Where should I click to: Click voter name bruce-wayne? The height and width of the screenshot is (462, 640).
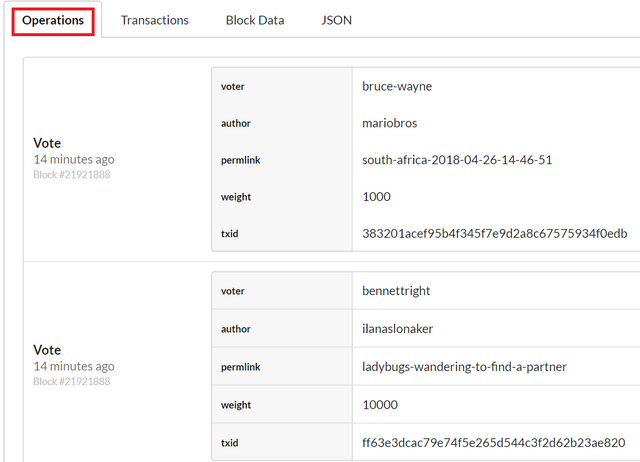(x=397, y=86)
